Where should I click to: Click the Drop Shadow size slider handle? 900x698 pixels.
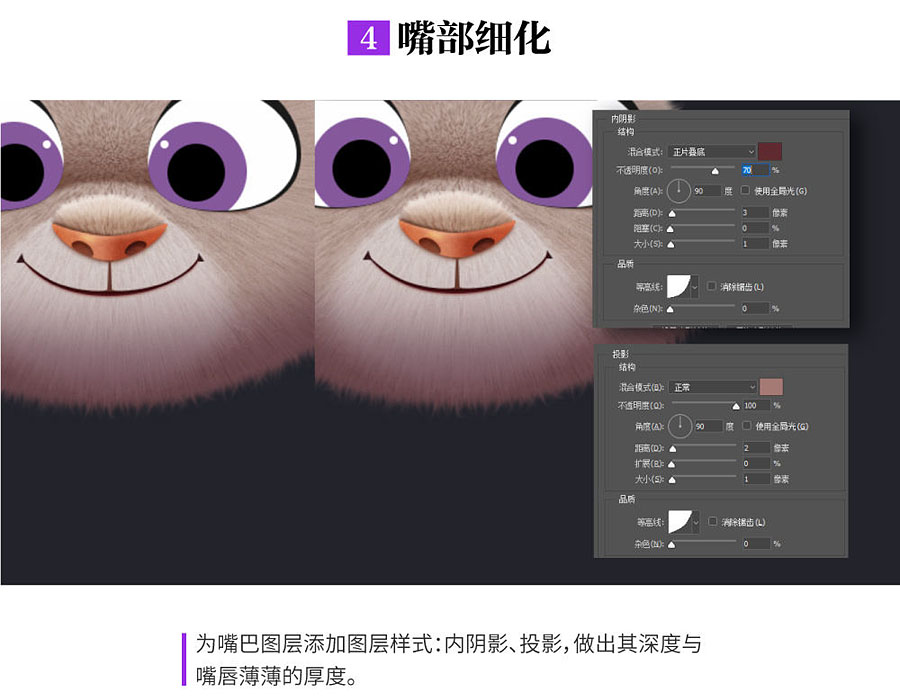(x=672, y=480)
